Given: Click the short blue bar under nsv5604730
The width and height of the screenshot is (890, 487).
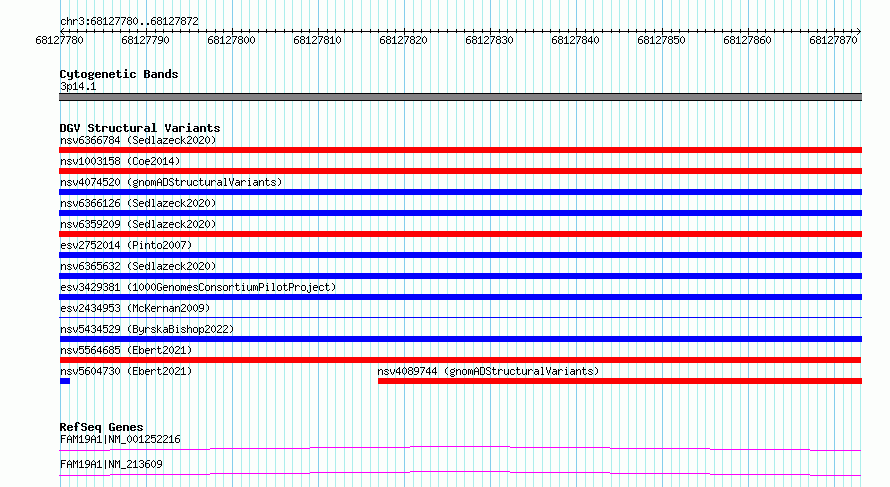Looking at the screenshot, I should click(65, 381).
